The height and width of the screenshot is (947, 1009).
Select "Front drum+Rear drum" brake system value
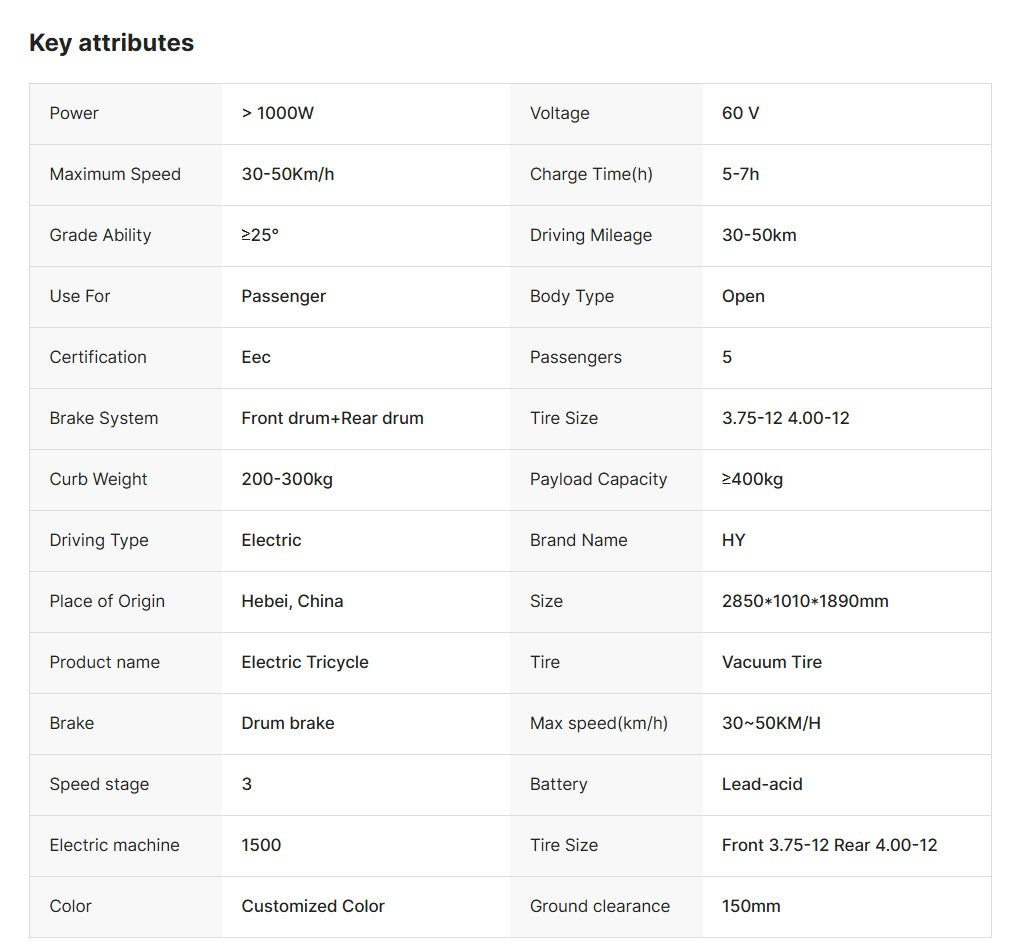pyautogui.click(x=332, y=418)
